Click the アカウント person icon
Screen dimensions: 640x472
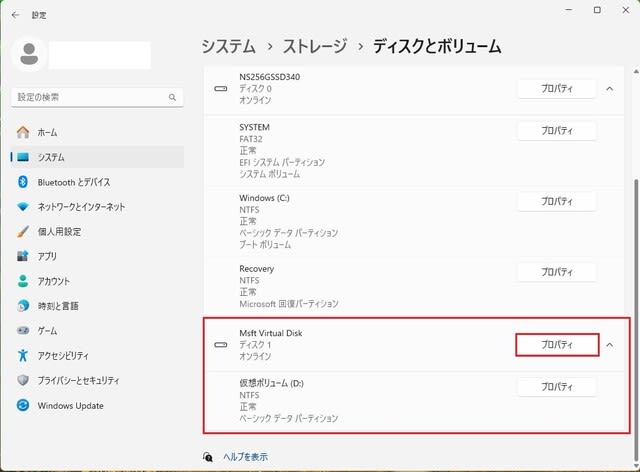coord(23,281)
